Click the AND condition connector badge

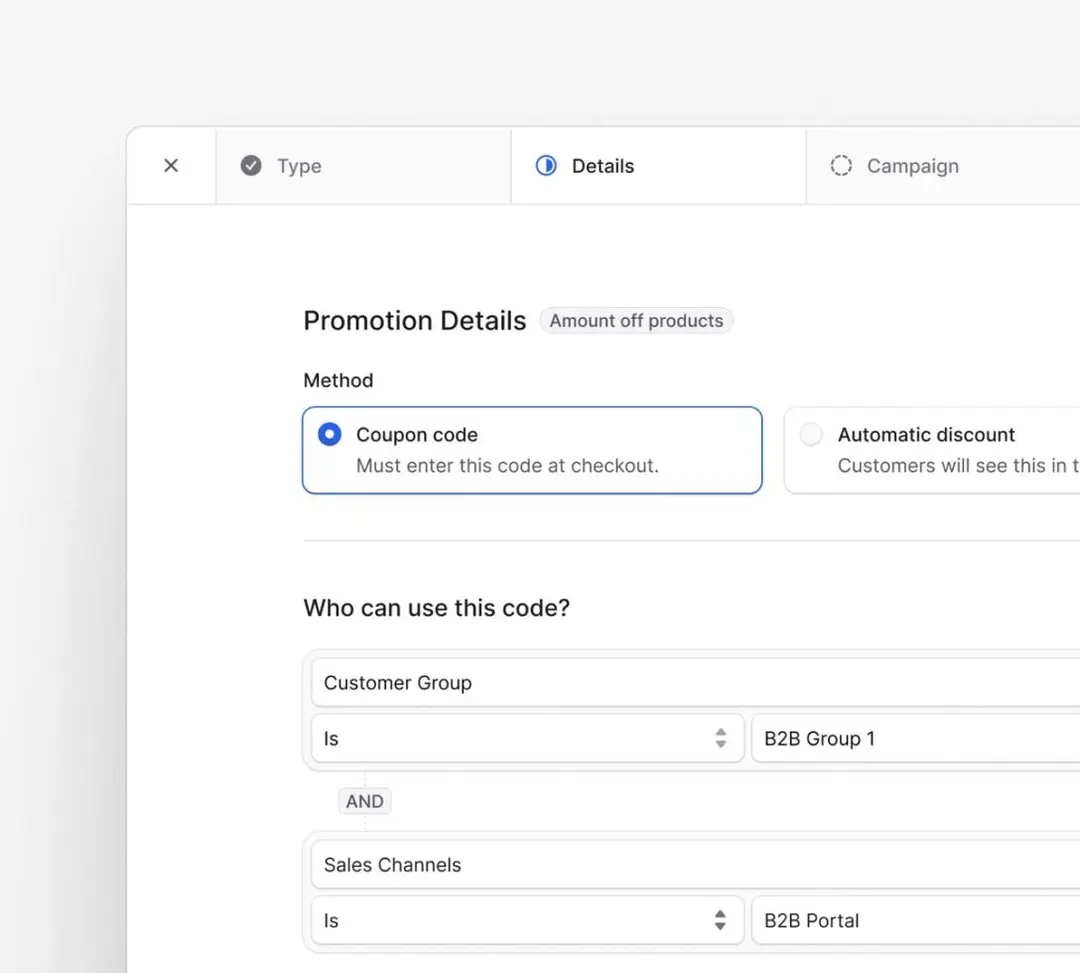pos(364,801)
